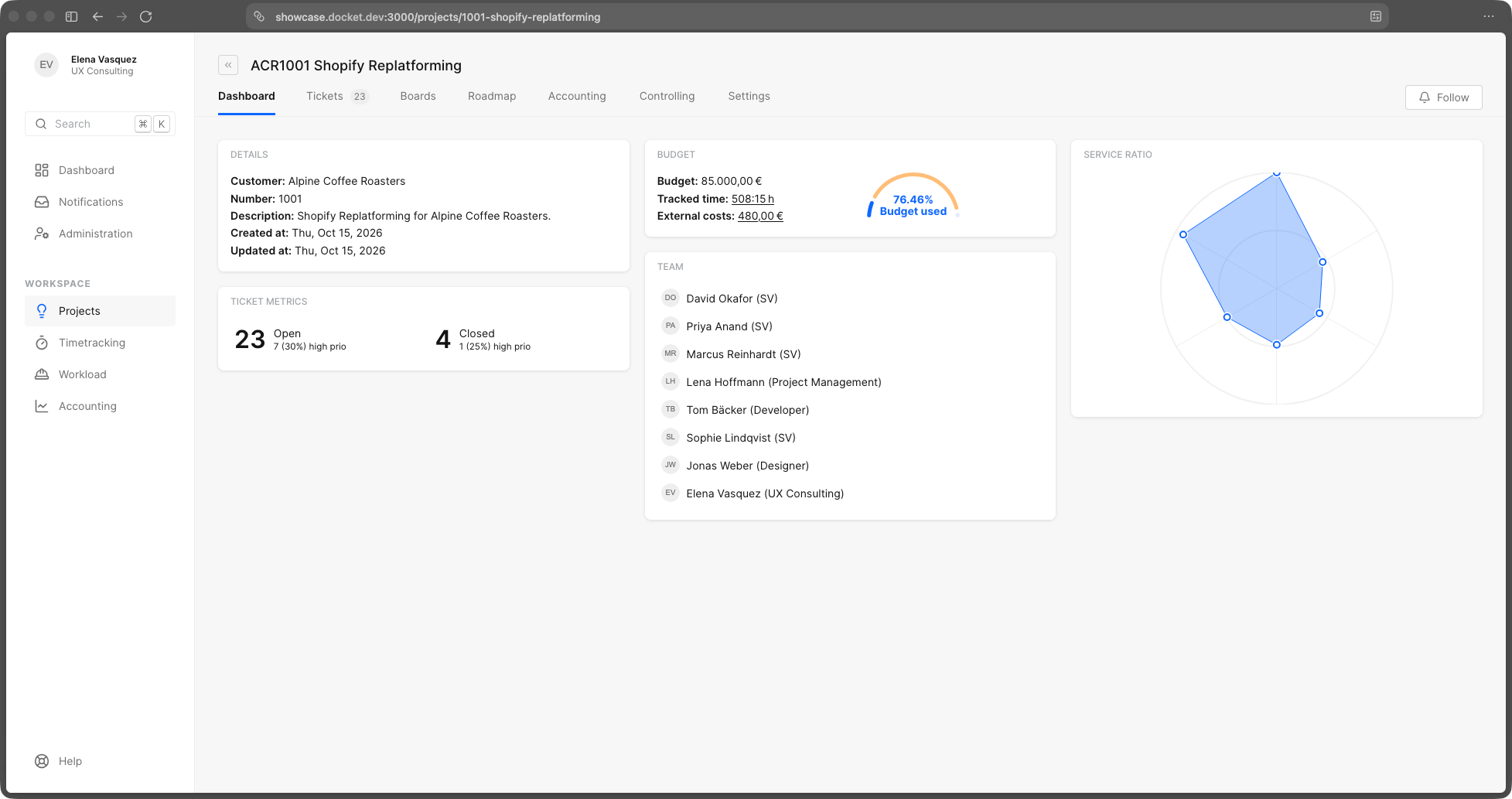Switch to the Boards tab
Screen dimensions: 1512x799
pos(418,96)
